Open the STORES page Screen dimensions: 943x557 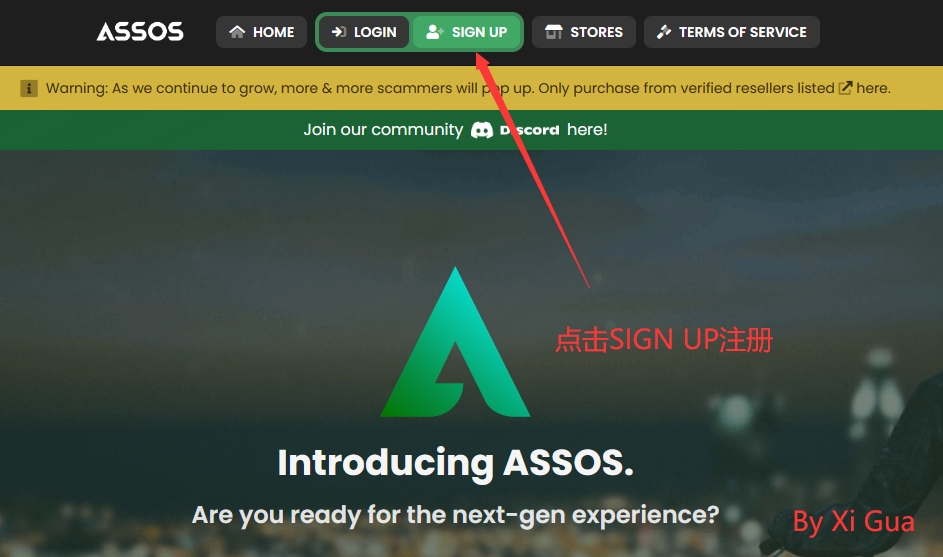coord(583,32)
